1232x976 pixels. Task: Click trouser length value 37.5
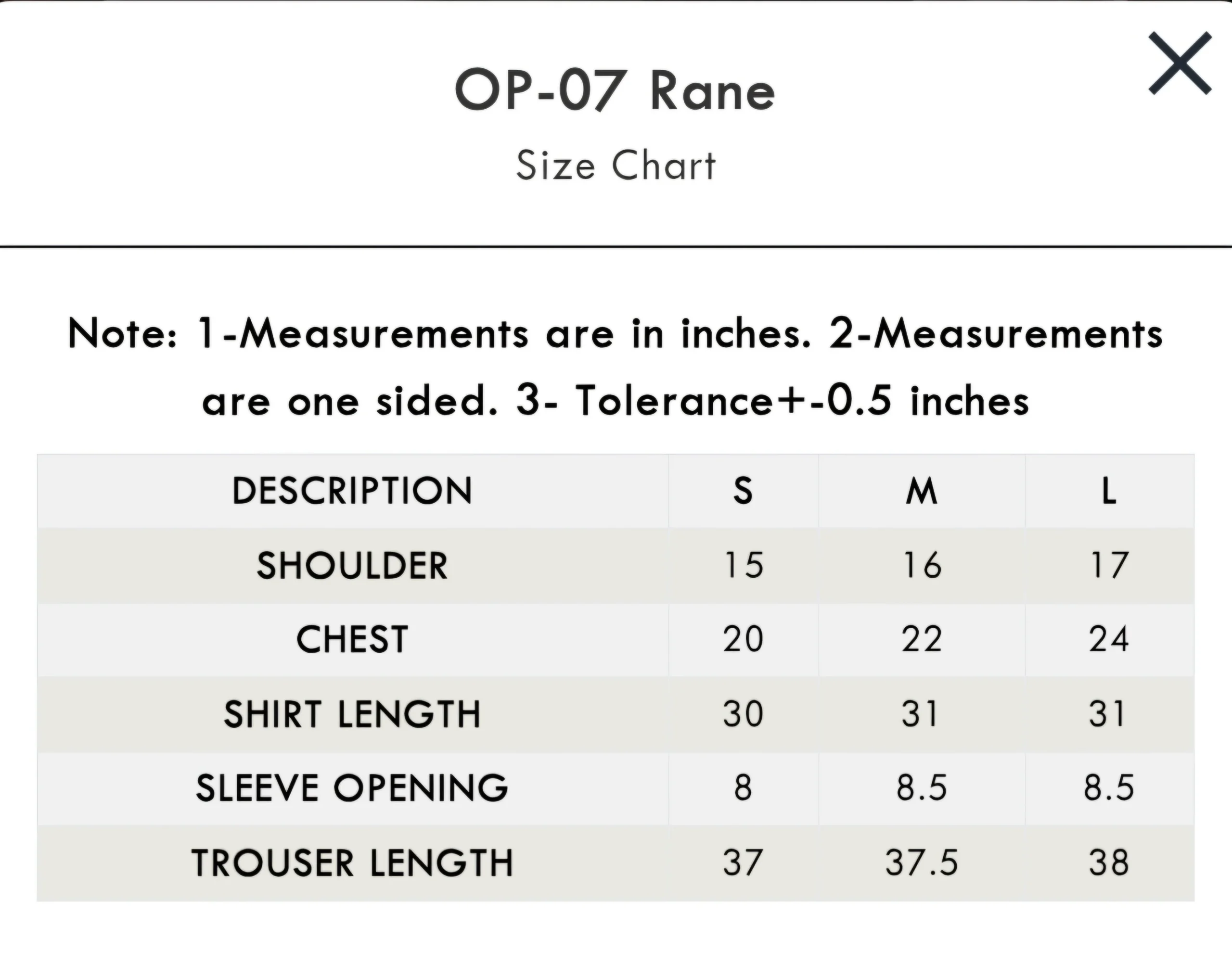pos(922,862)
